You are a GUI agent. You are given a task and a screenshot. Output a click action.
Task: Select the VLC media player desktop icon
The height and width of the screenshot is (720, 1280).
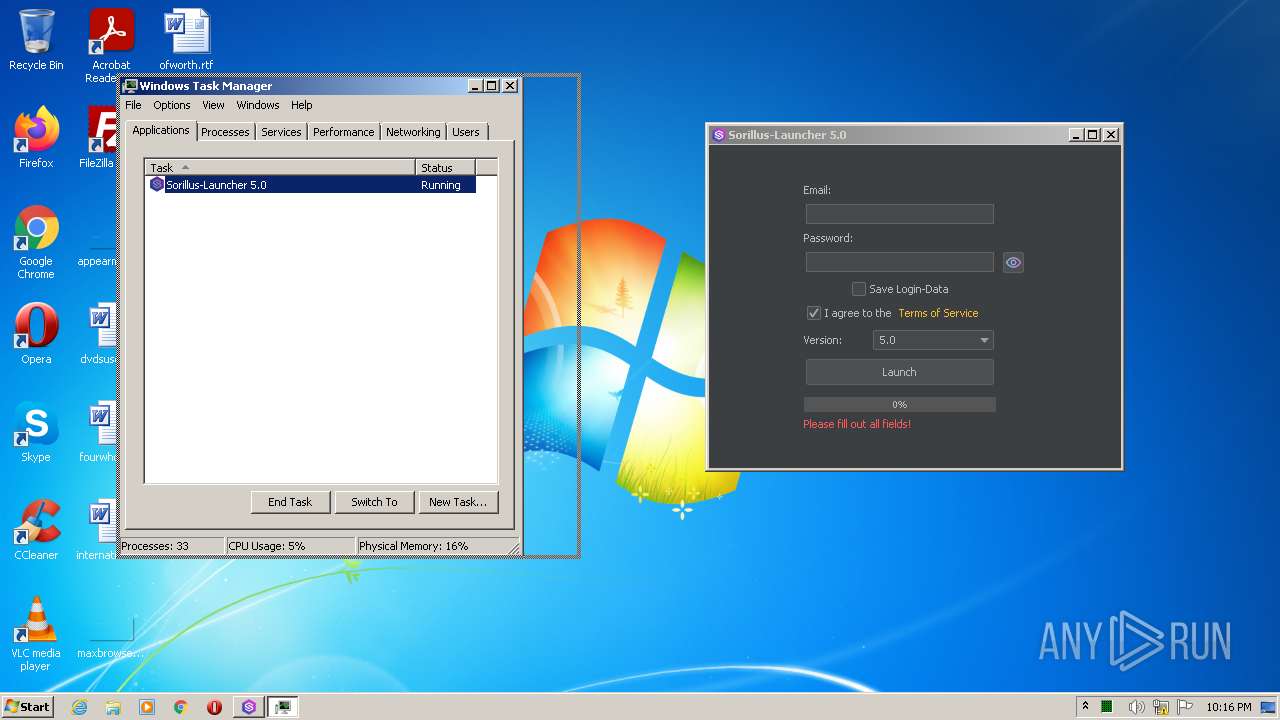point(36,634)
